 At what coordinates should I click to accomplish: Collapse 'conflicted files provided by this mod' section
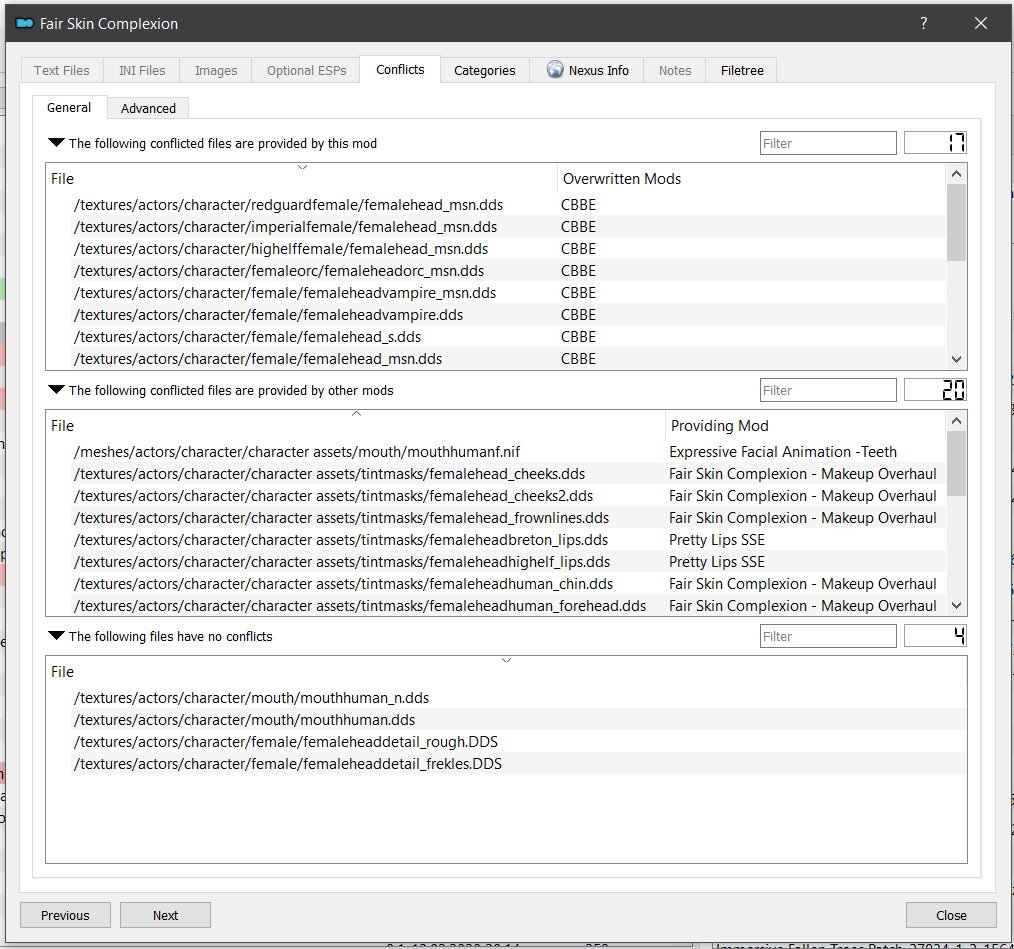pyautogui.click(x=56, y=143)
